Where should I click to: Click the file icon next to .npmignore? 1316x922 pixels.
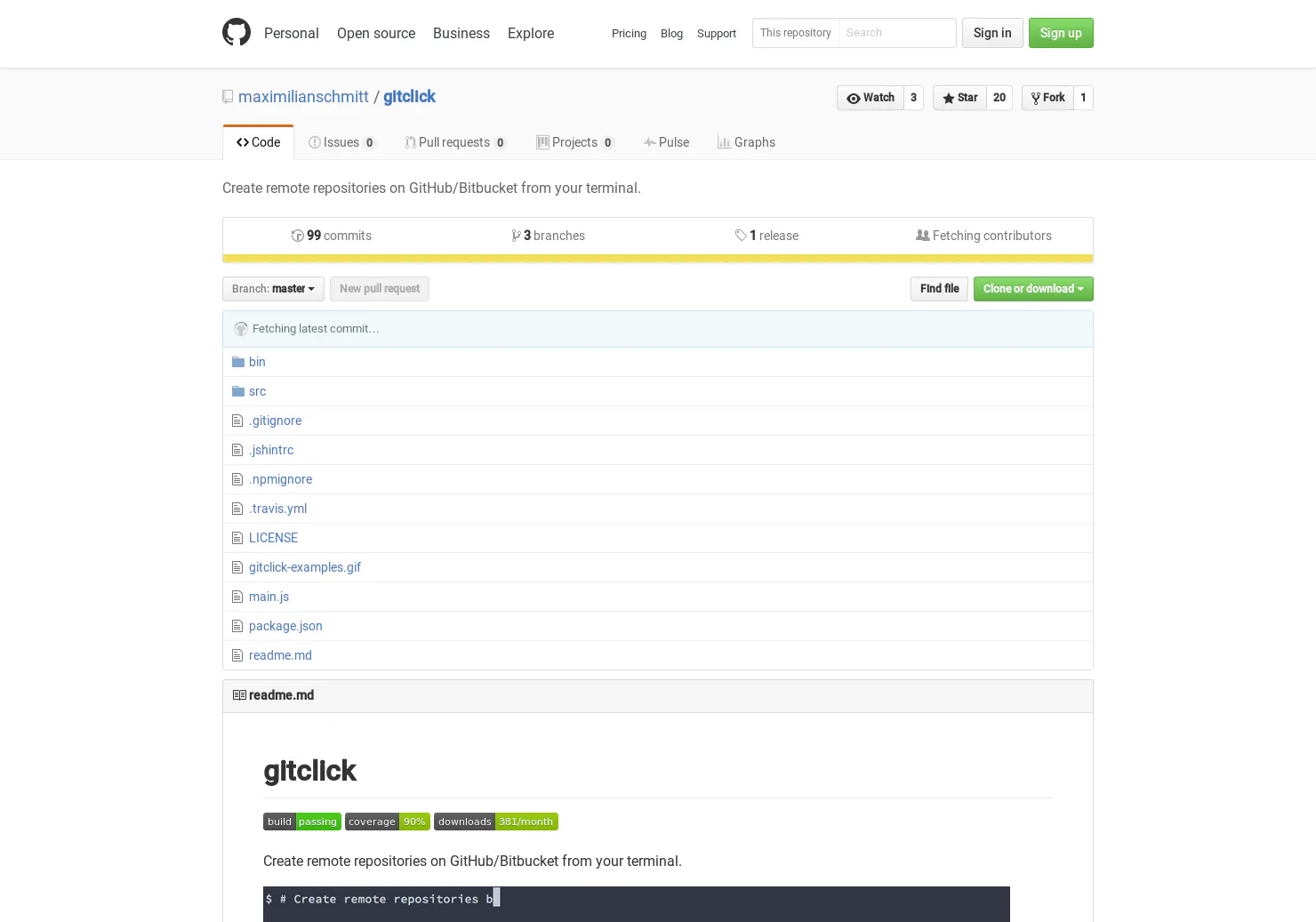pos(237,479)
